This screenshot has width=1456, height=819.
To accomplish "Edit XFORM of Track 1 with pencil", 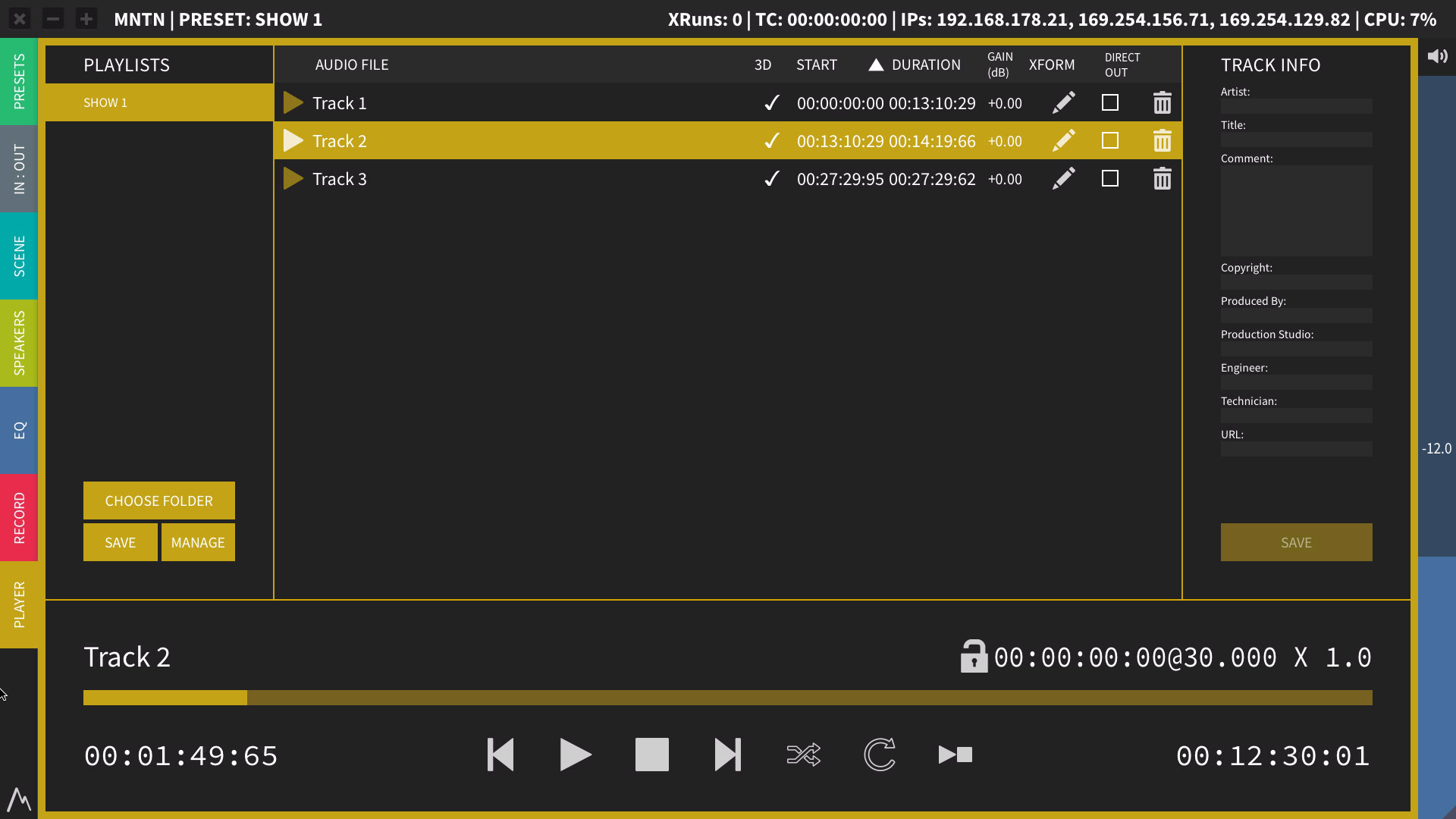I will click(1063, 102).
